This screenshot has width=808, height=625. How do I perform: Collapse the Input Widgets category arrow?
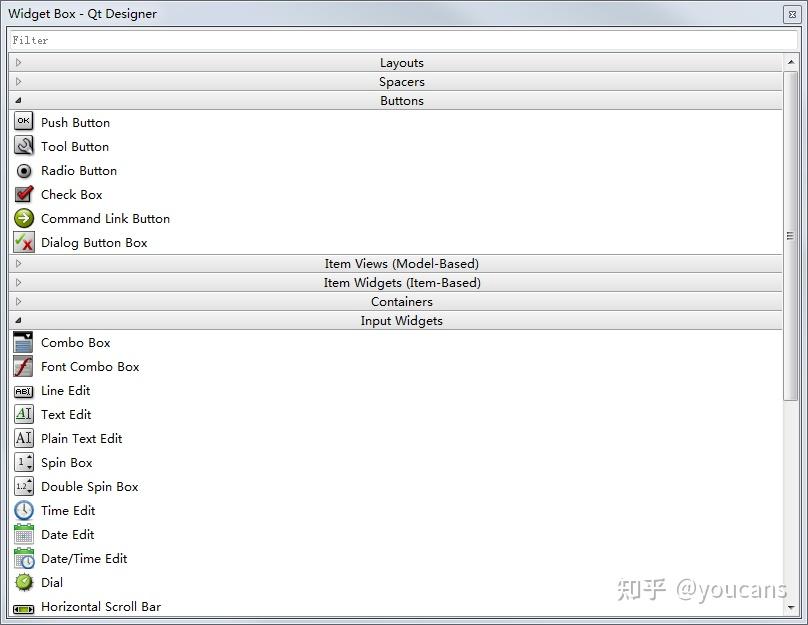point(19,320)
